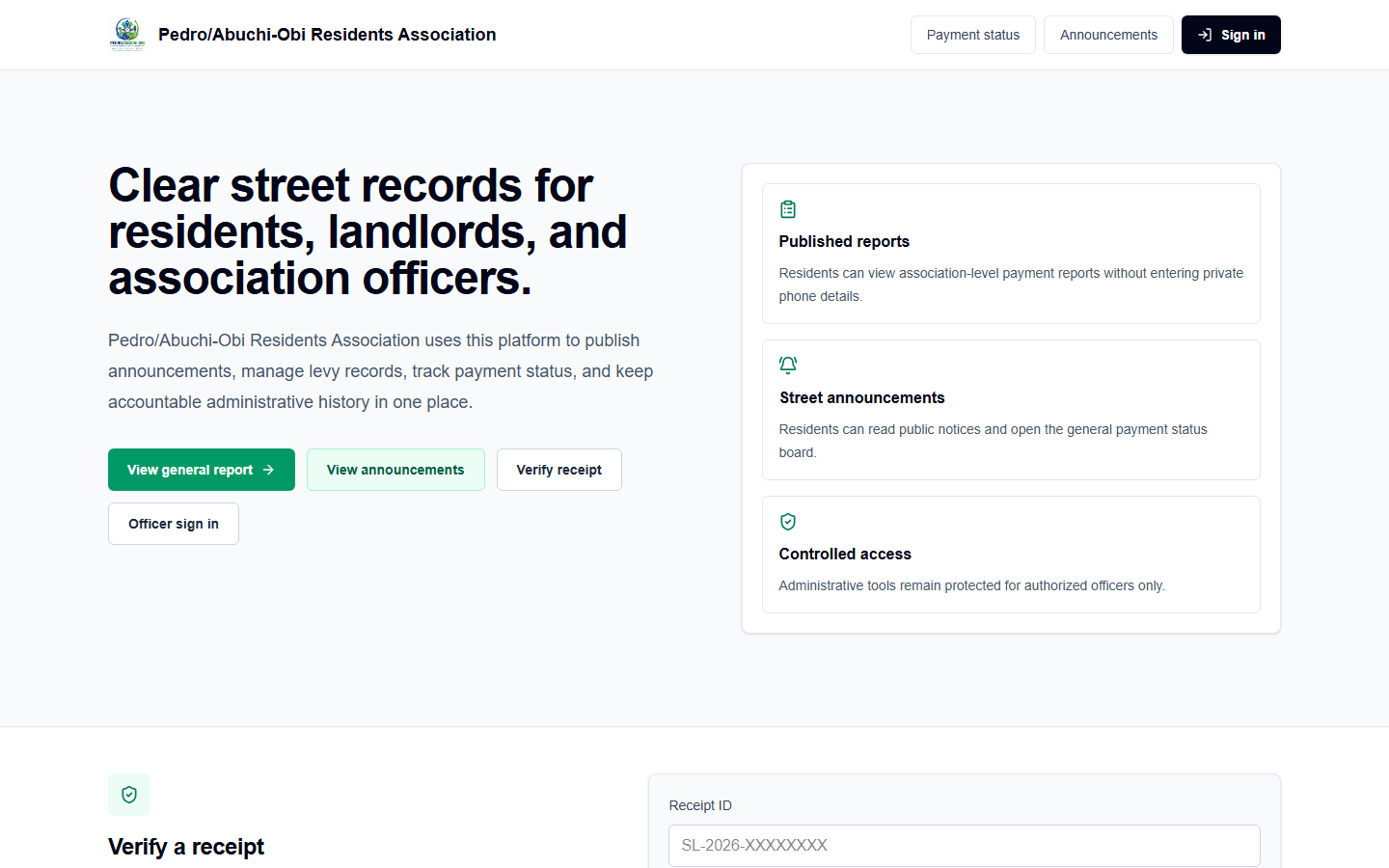Image resolution: width=1389 pixels, height=868 pixels.
Task: Select the Controlled access heading
Action: click(x=845, y=554)
